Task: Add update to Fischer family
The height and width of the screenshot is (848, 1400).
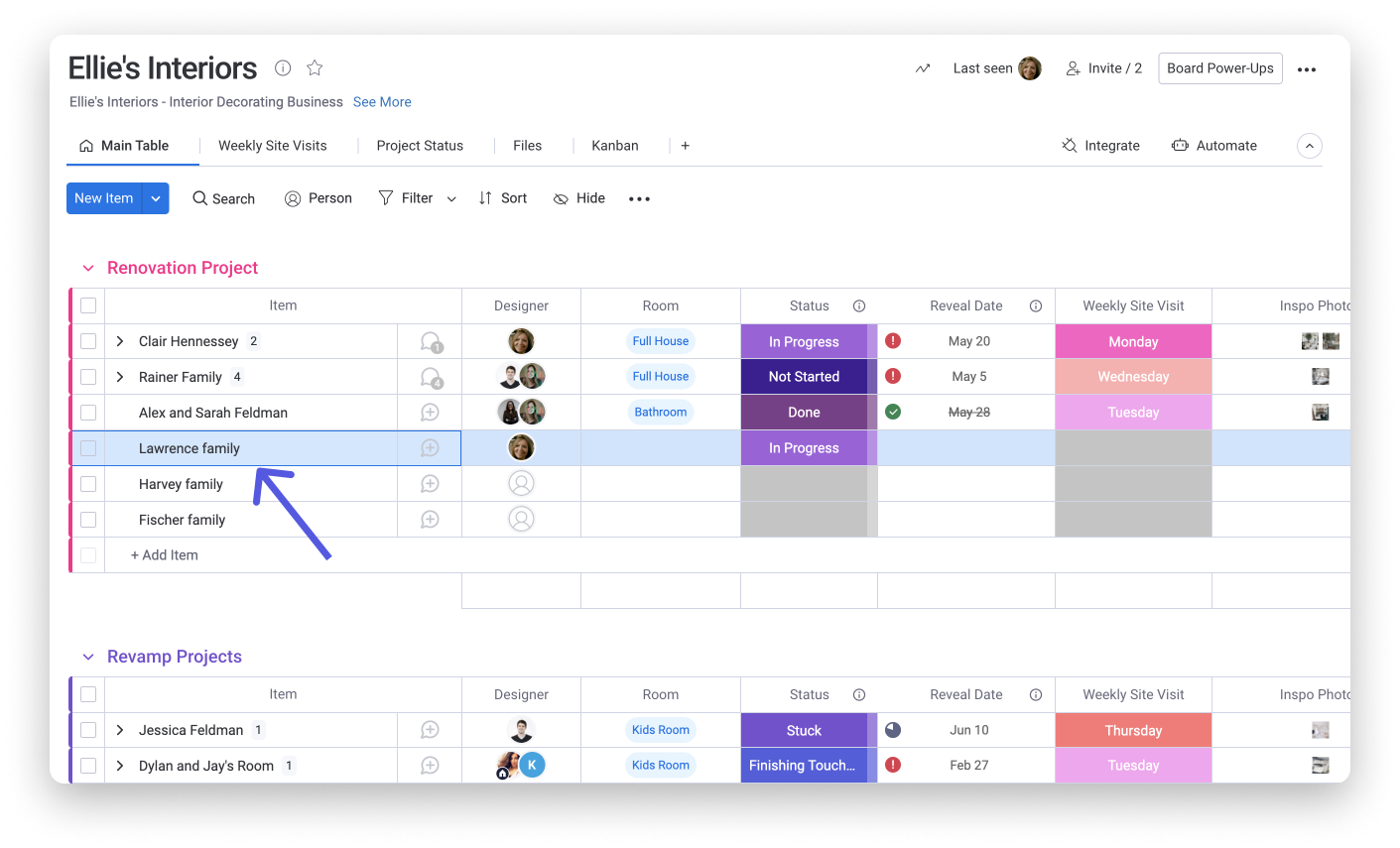Action: point(430,520)
